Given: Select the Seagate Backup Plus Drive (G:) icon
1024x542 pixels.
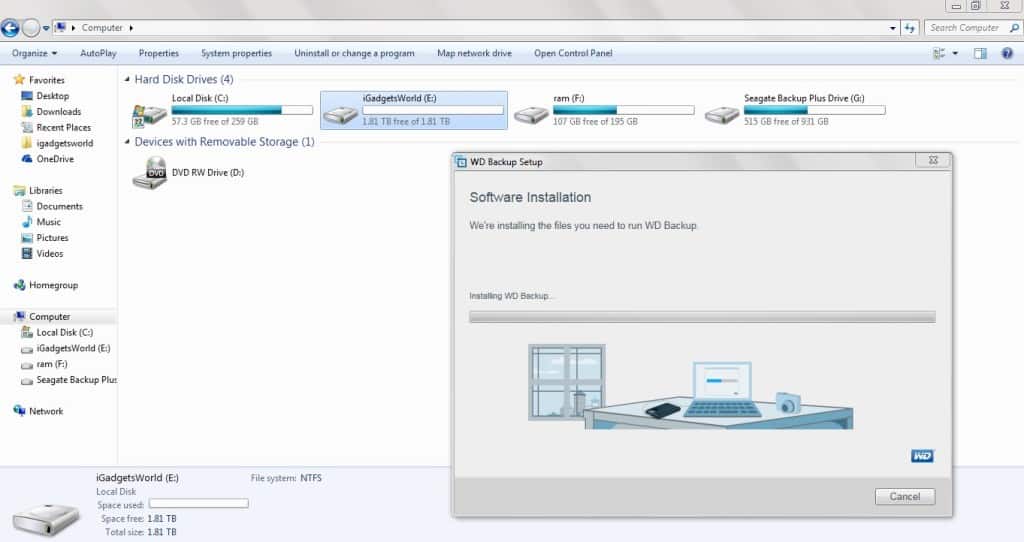Looking at the screenshot, I should point(722,115).
